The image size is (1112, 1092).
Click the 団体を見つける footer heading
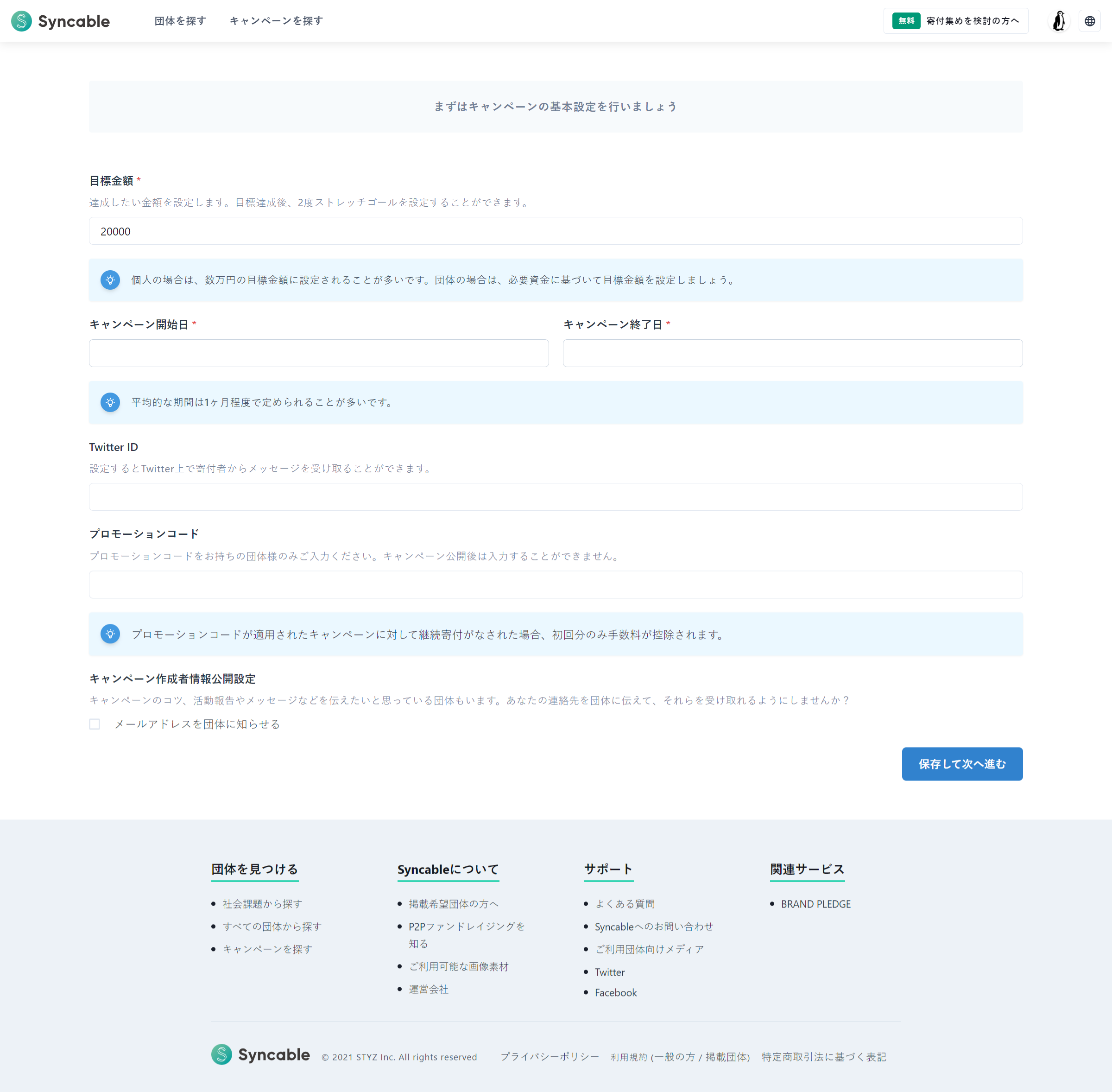254,869
